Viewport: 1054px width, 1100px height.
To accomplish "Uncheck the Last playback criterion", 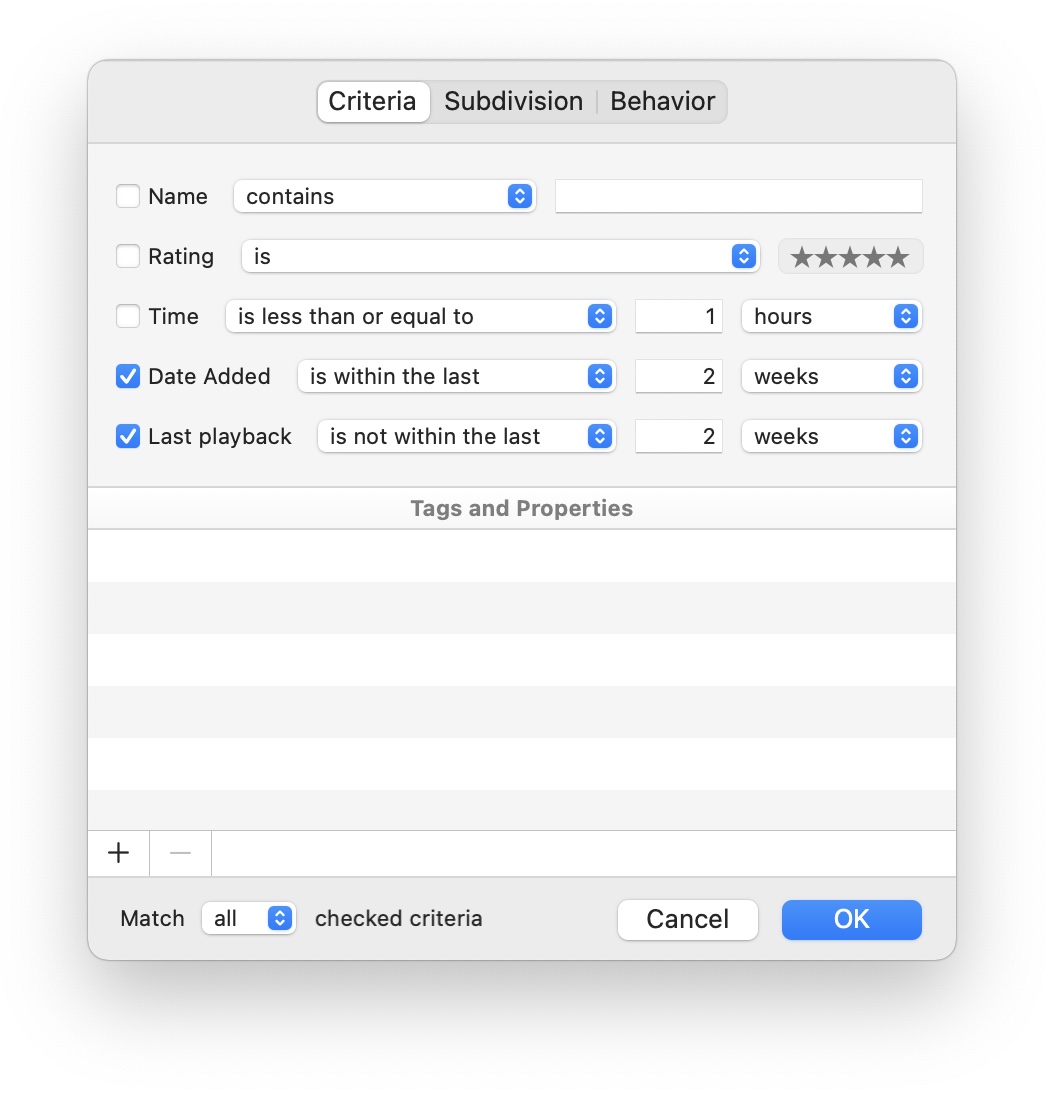I will (128, 436).
